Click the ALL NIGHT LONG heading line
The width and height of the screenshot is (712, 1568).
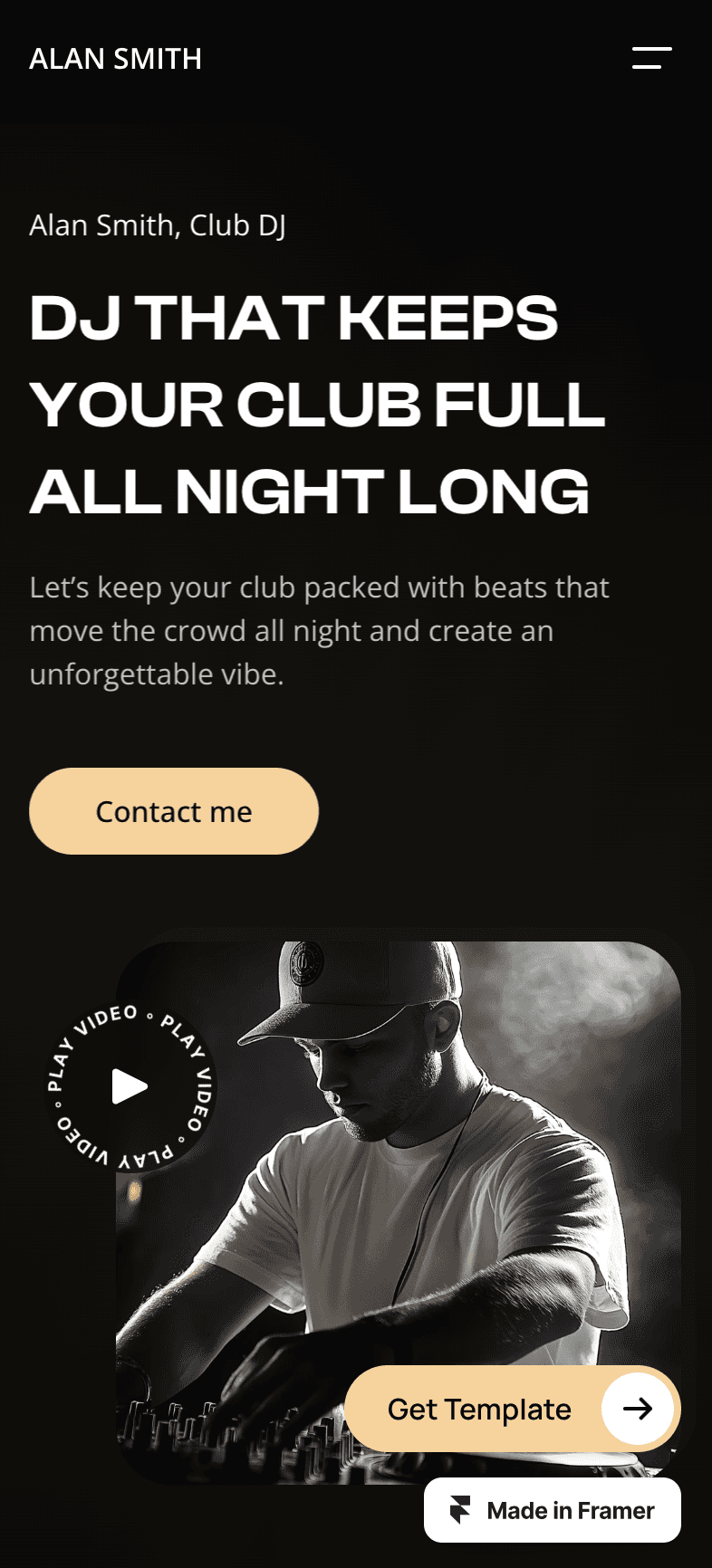309,492
